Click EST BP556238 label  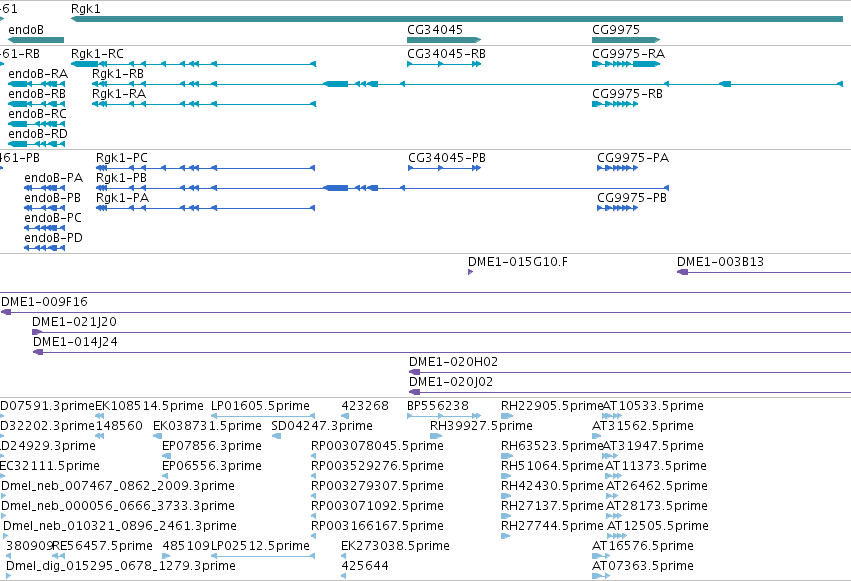pos(437,406)
